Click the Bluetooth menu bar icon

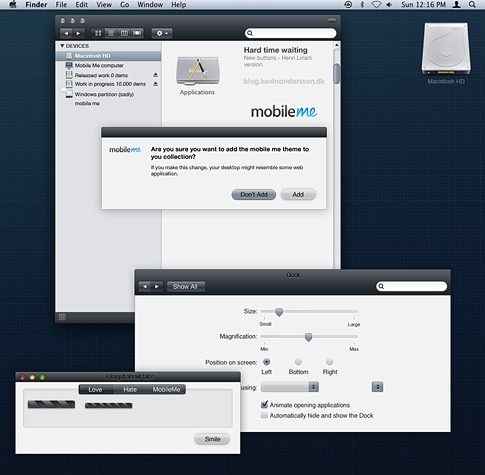click(x=362, y=5)
